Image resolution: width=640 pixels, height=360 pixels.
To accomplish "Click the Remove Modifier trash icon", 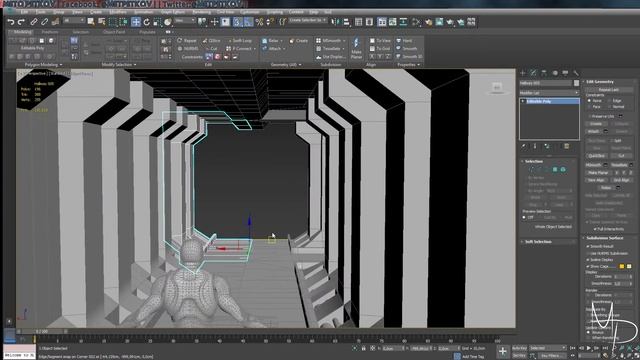I will tap(567, 146).
